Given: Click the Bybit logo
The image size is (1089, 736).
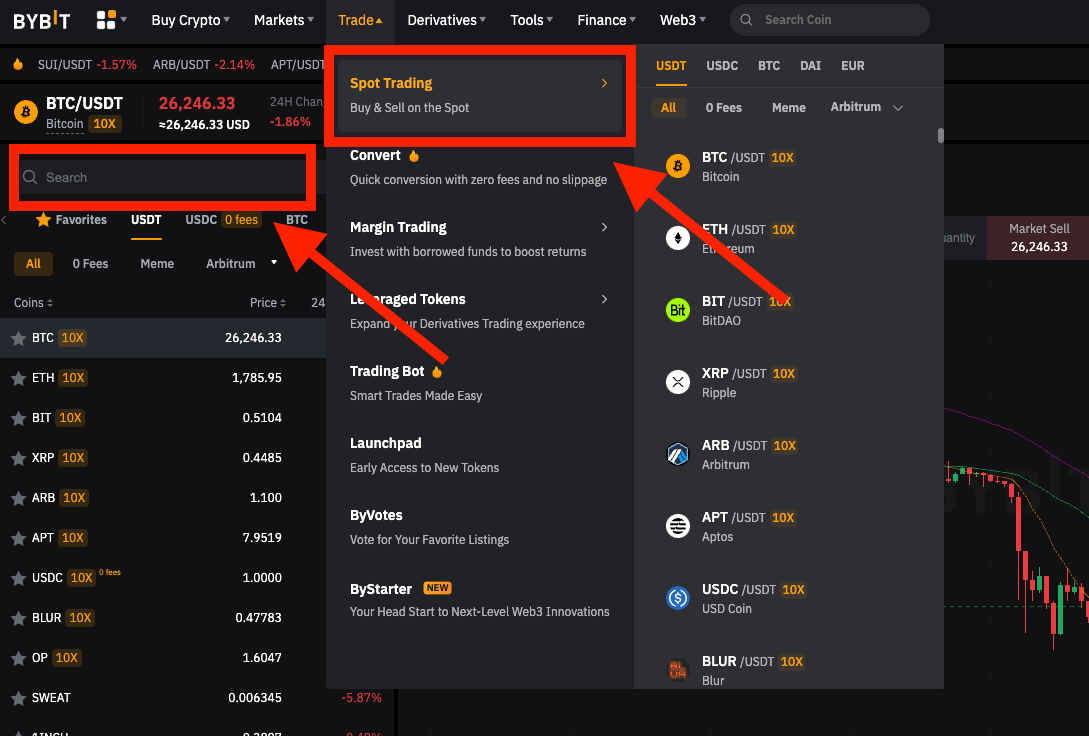Looking at the screenshot, I should point(42,21).
